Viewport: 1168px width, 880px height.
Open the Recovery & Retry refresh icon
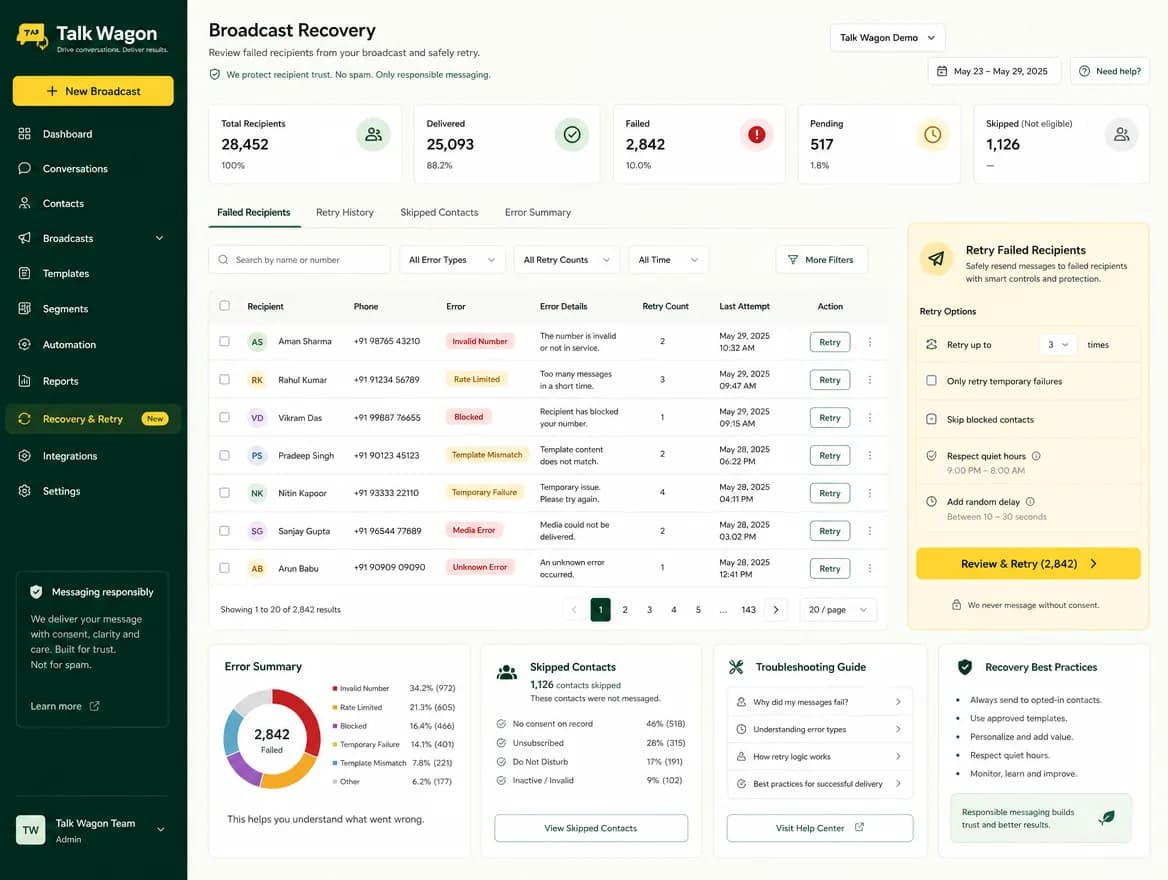(25, 419)
